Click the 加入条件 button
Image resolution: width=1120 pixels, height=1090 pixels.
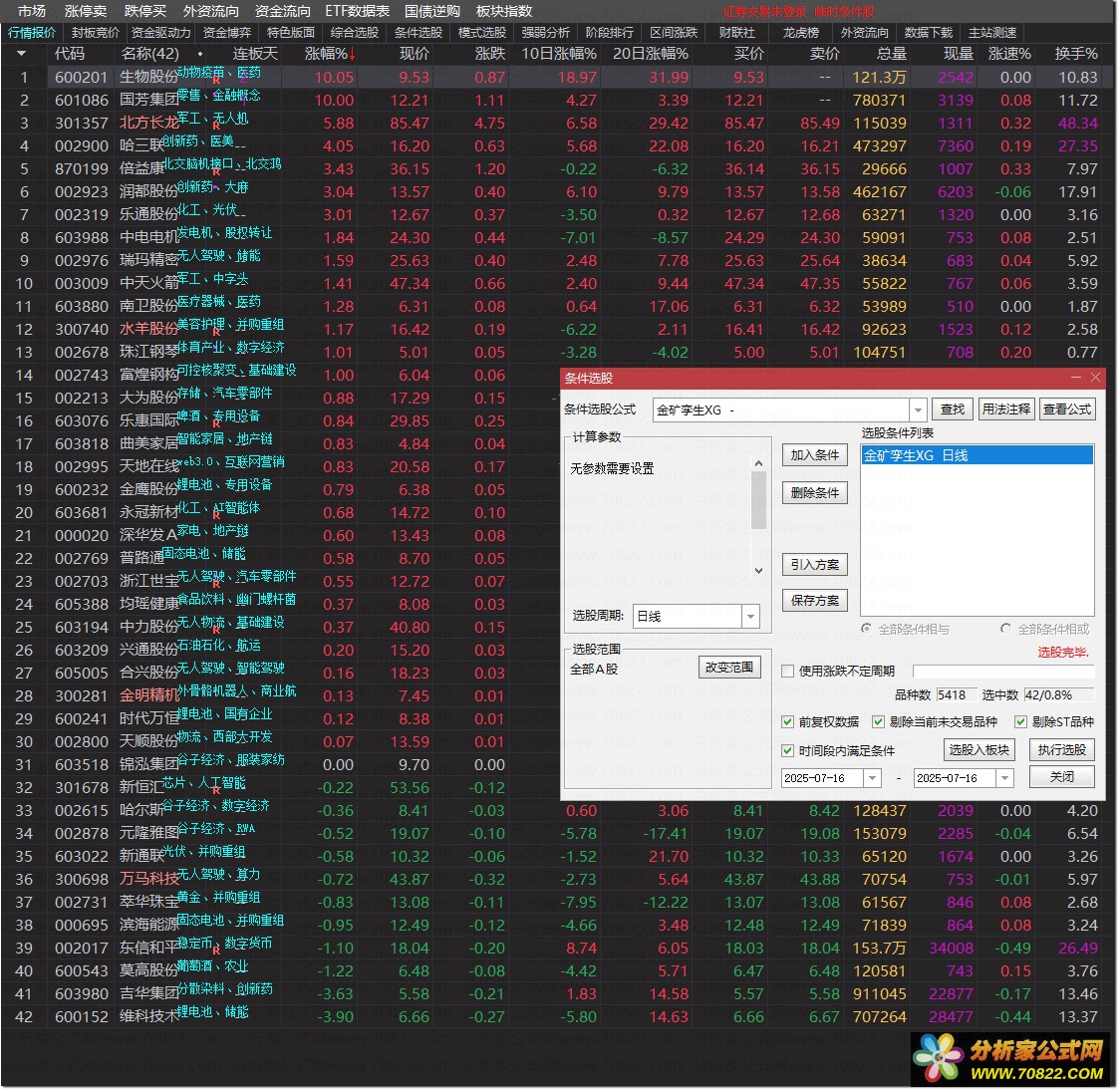[815, 455]
